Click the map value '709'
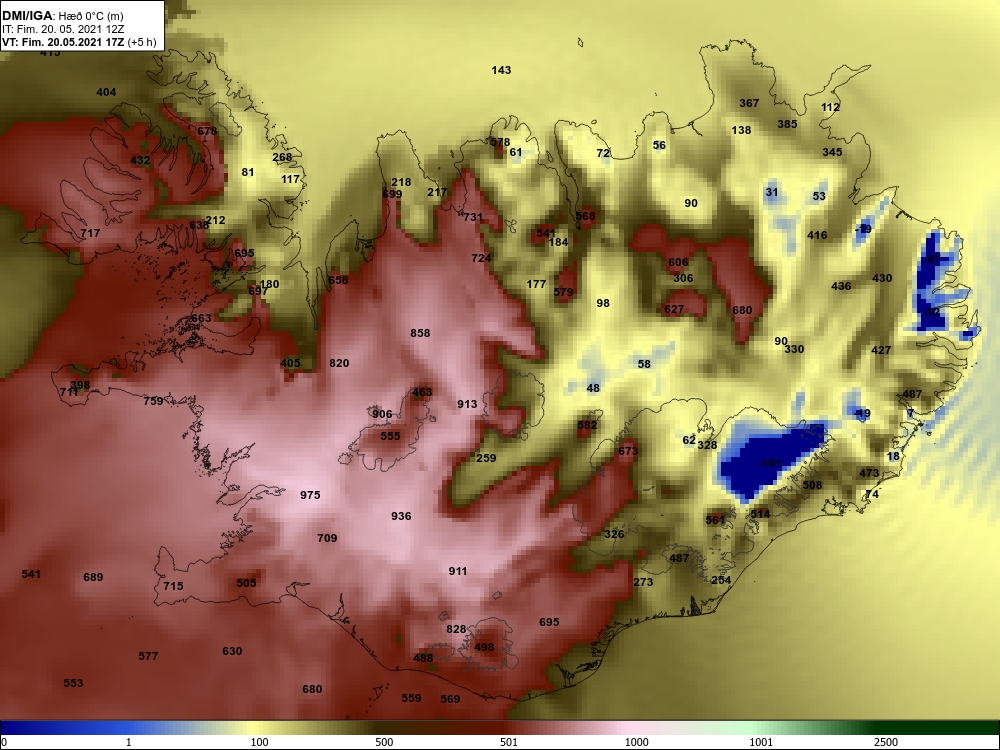Screen dimensions: 1000x750 coord(327,538)
